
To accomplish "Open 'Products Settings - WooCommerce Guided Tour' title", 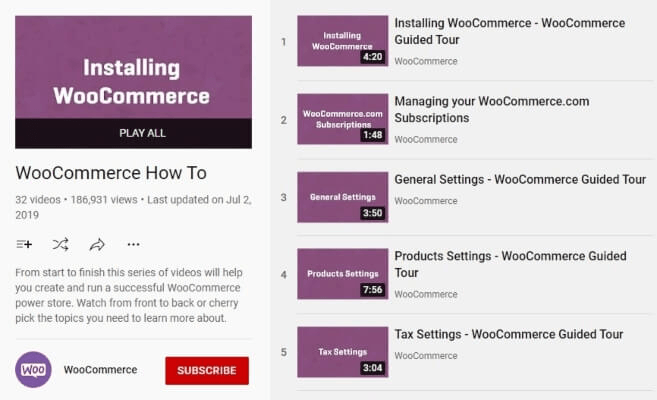I will 510,264.
